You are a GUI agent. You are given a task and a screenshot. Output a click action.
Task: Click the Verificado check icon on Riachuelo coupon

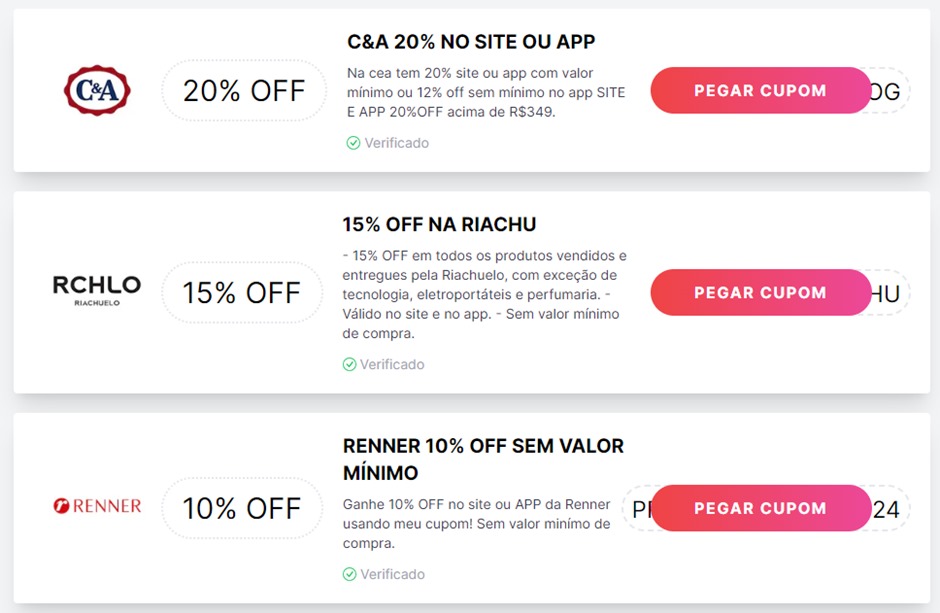click(x=349, y=364)
